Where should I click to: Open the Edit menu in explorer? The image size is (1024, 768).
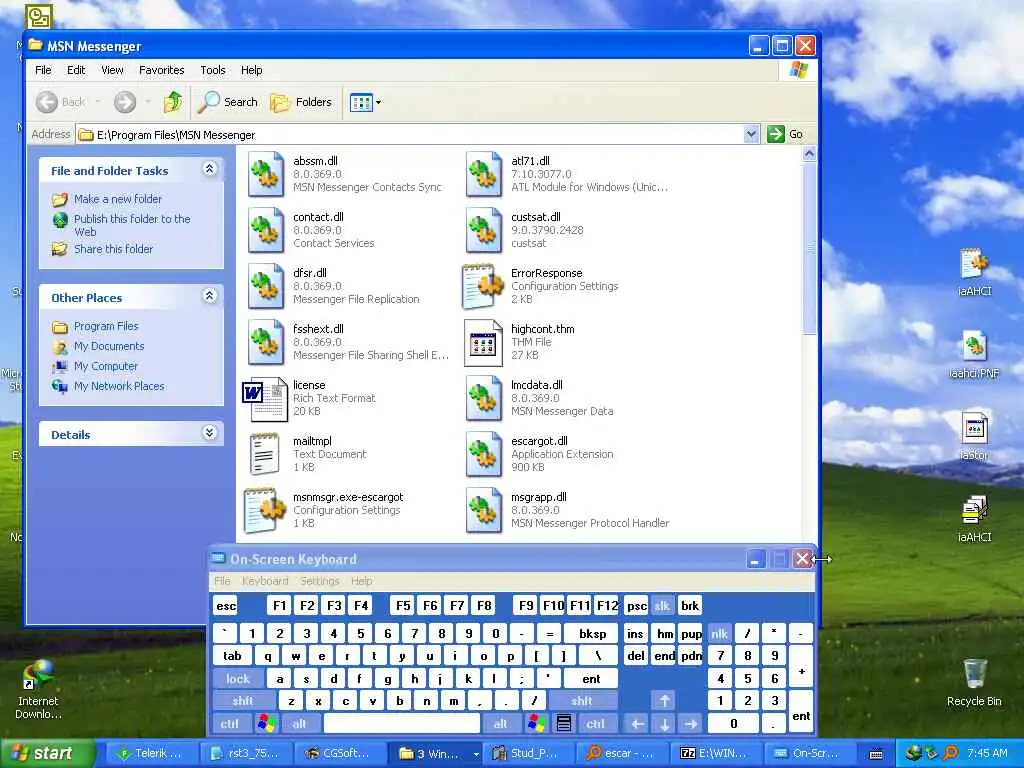pos(76,70)
